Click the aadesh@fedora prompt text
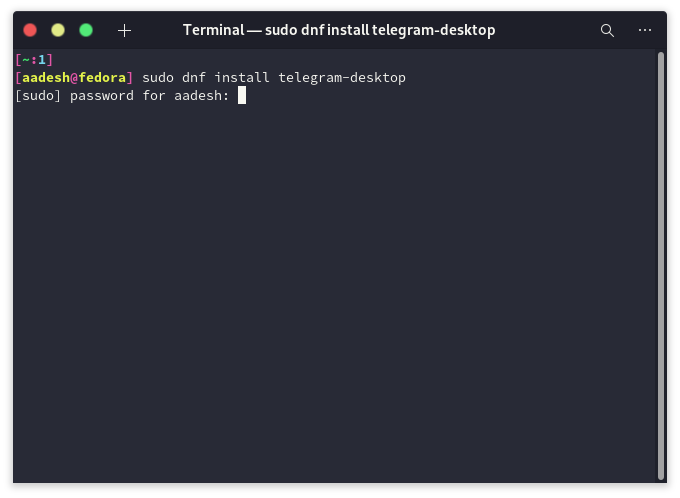Screen dimensions: 680x498 click(74, 78)
